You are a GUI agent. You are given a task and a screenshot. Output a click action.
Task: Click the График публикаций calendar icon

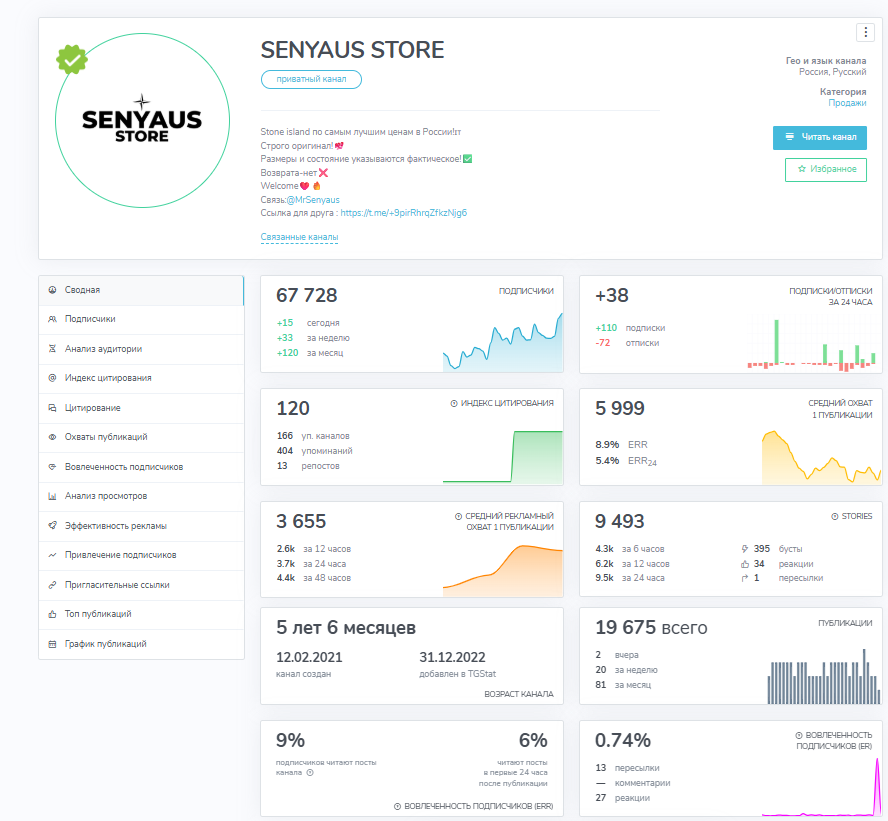(x=52, y=644)
